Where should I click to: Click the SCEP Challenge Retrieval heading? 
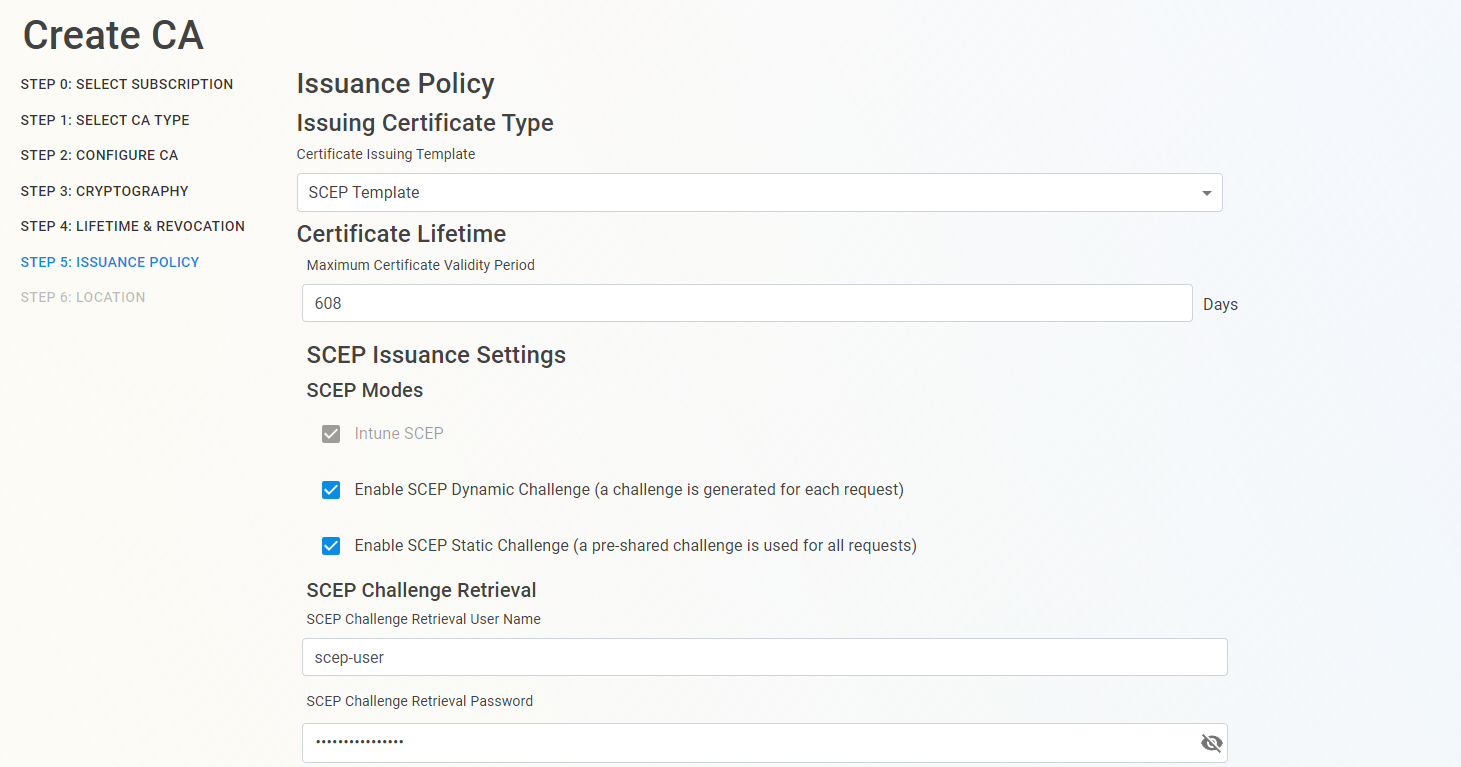click(x=422, y=590)
